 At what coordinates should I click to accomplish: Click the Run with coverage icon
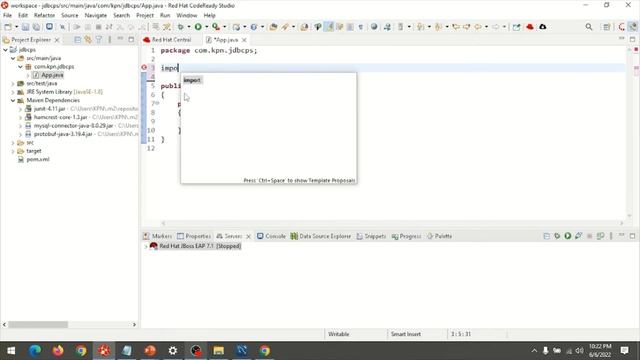coord(216,27)
